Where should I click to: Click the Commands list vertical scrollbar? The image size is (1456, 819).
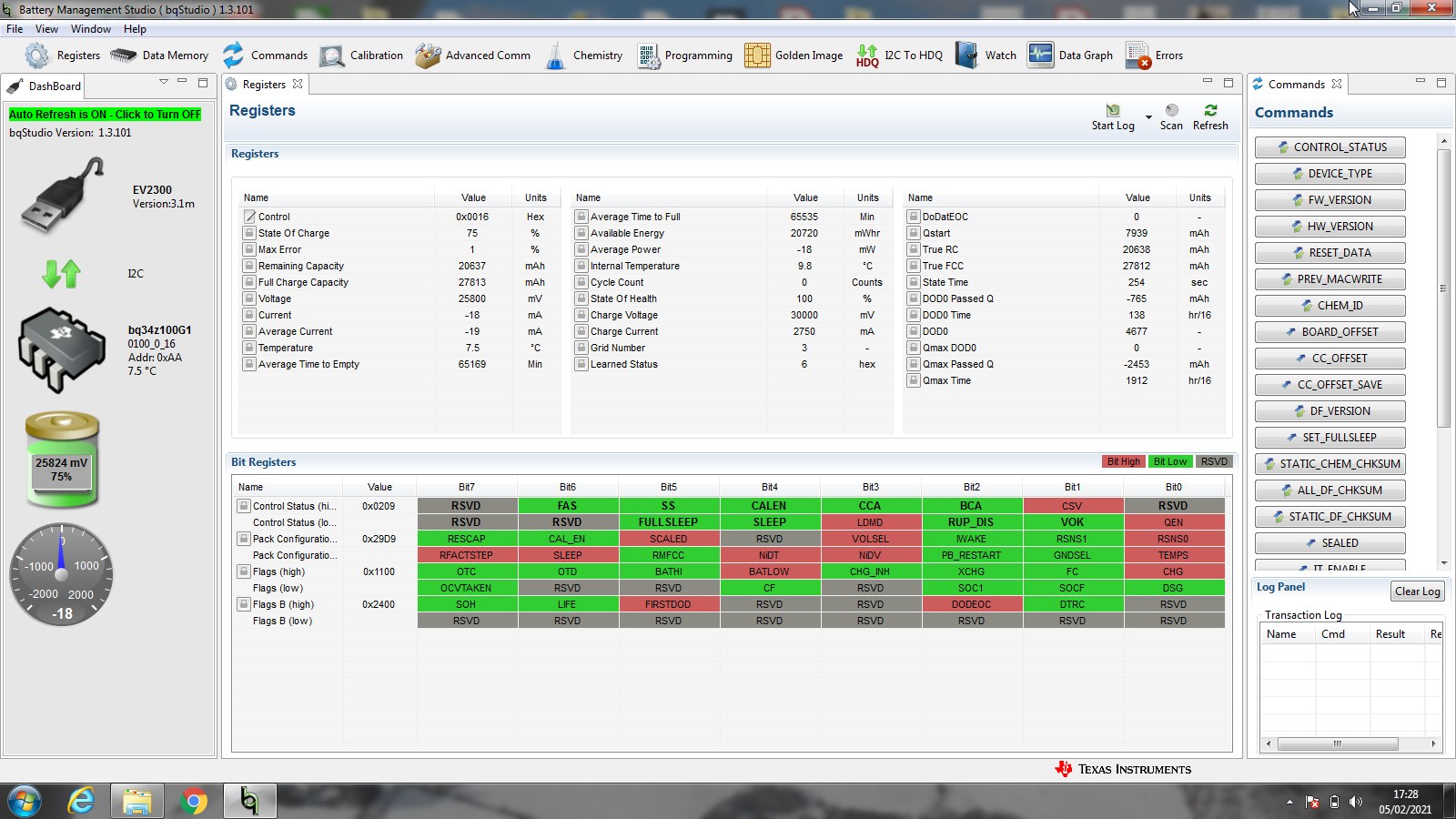point(1443,288)
